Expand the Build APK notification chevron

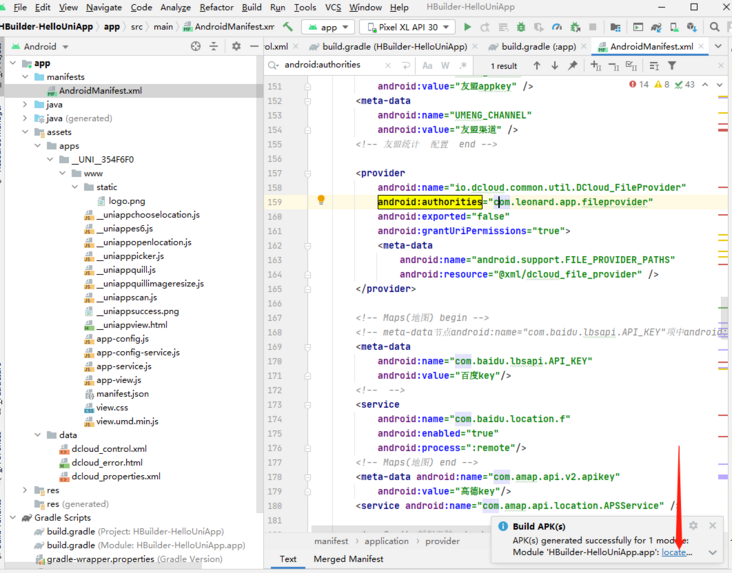tap(712, 552)
